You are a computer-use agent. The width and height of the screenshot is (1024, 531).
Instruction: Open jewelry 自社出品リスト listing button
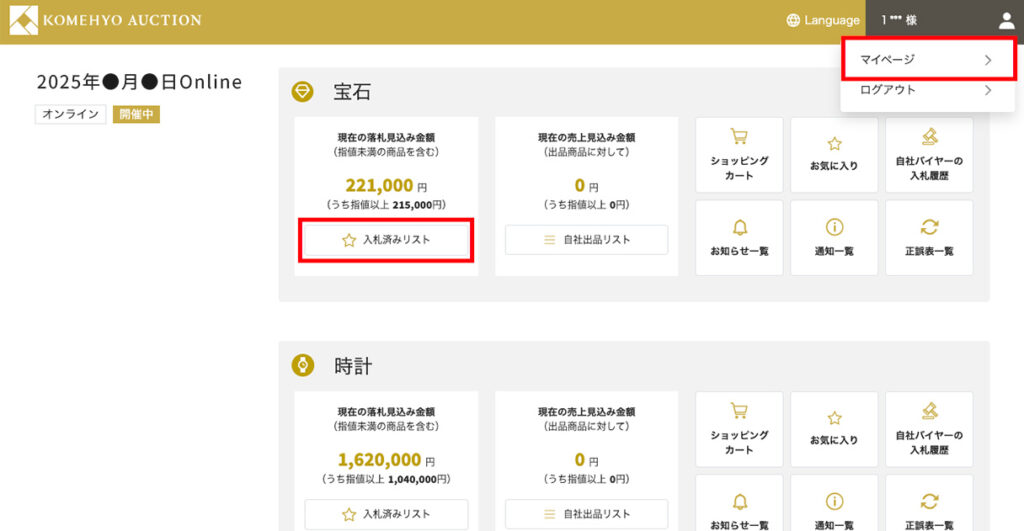[586, 240]
